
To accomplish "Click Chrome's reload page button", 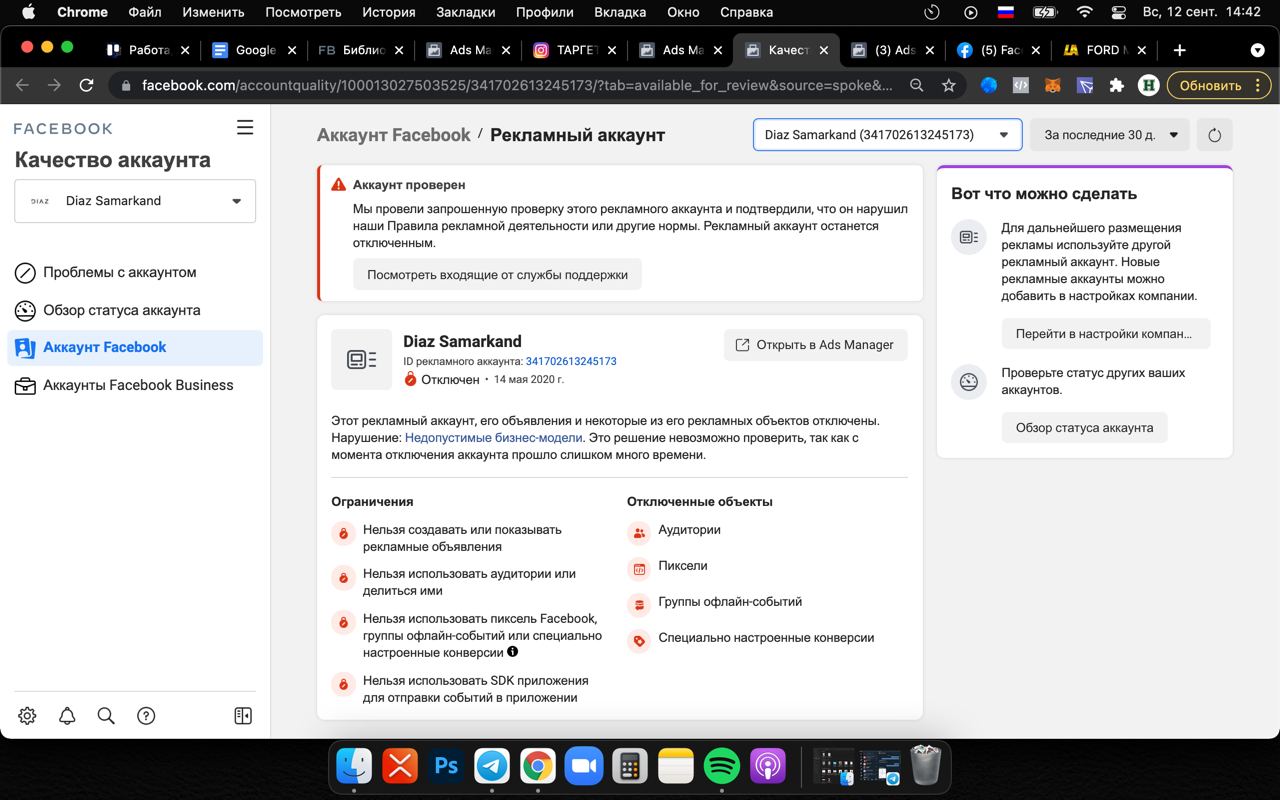I will [x=87, y=86].
